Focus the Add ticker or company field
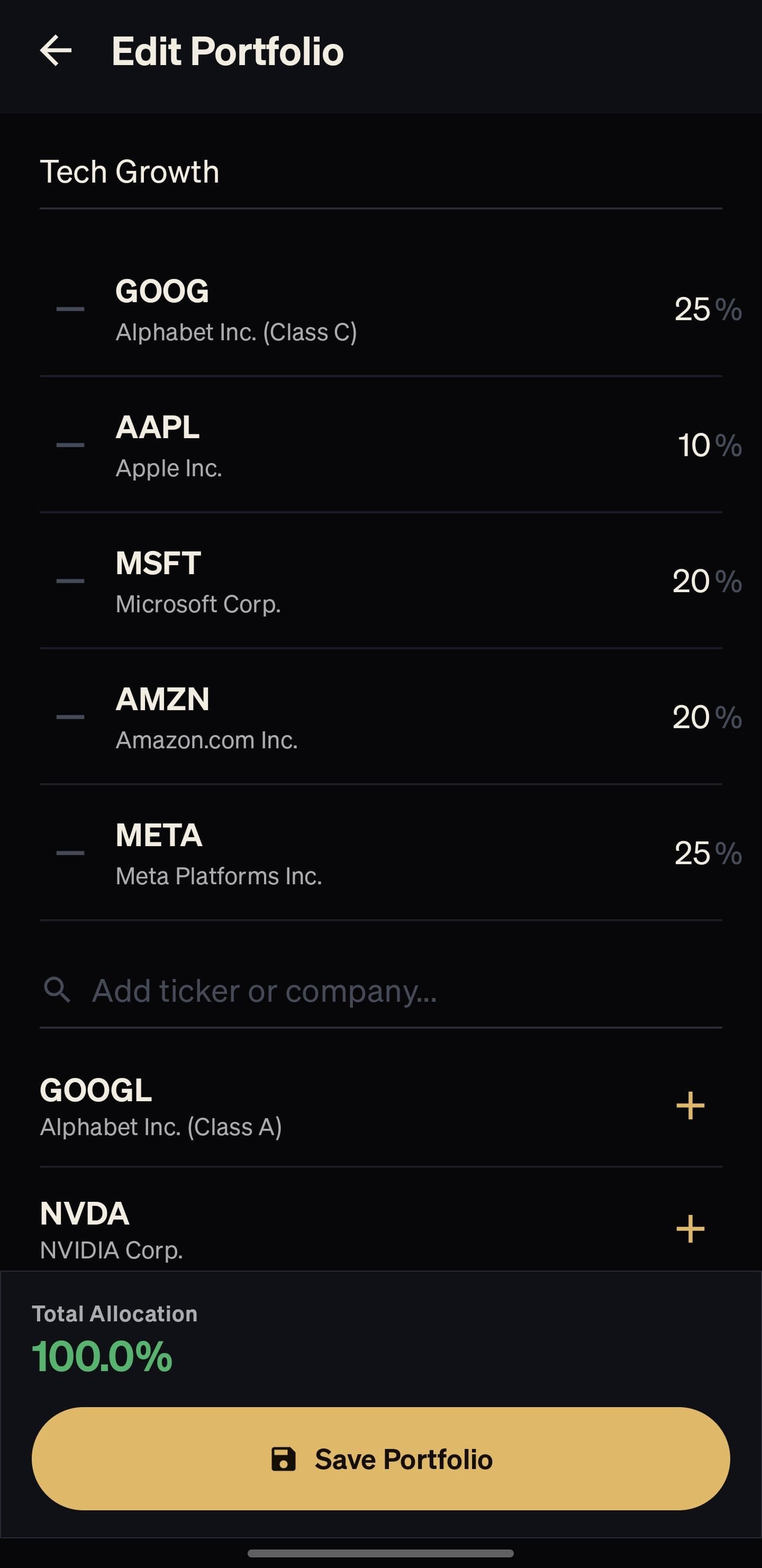 389,991
